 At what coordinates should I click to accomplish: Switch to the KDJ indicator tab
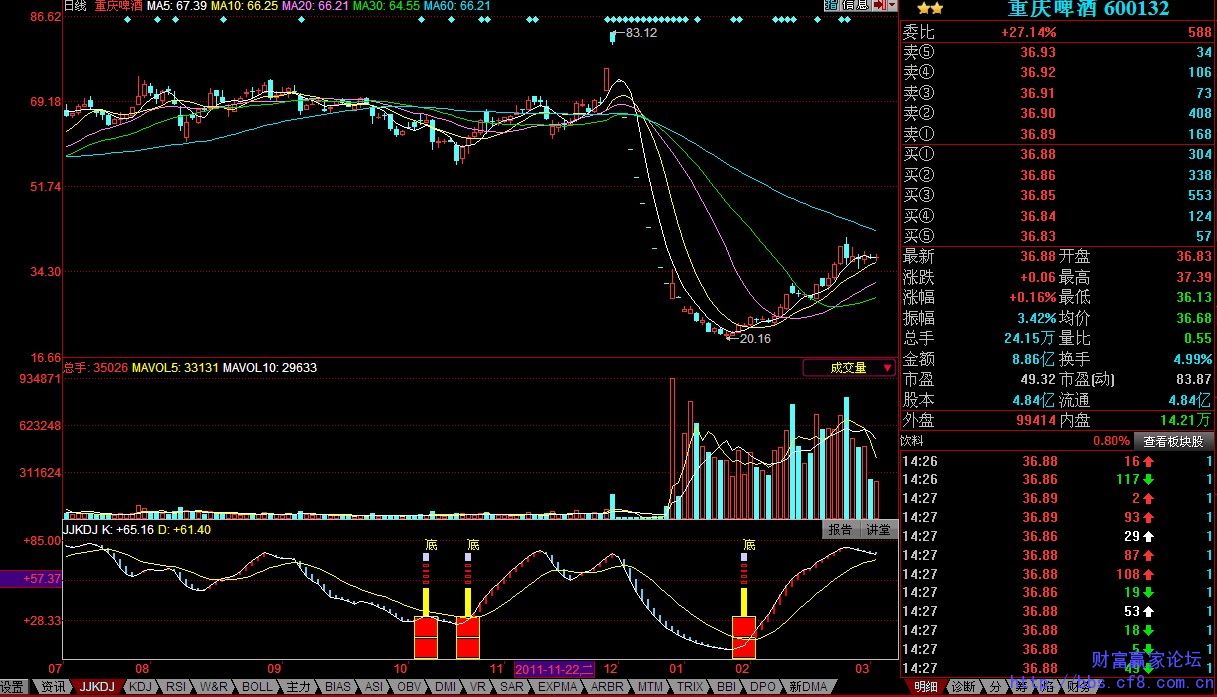tap(141, 687)
